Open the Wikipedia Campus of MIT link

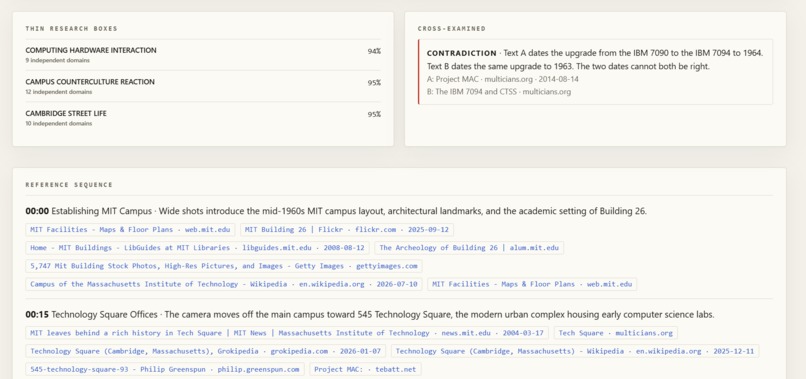click(x=224, y=284)
